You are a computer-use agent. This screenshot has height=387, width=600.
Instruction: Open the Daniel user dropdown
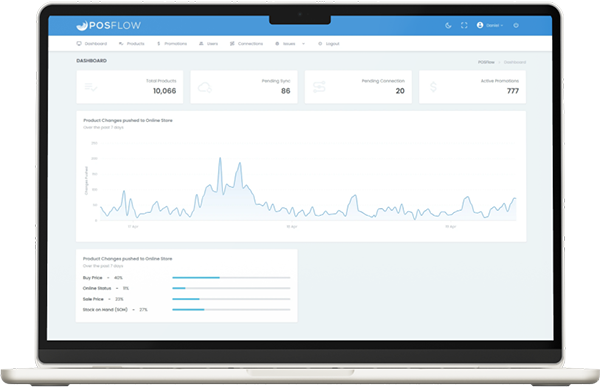pos(490,25)
